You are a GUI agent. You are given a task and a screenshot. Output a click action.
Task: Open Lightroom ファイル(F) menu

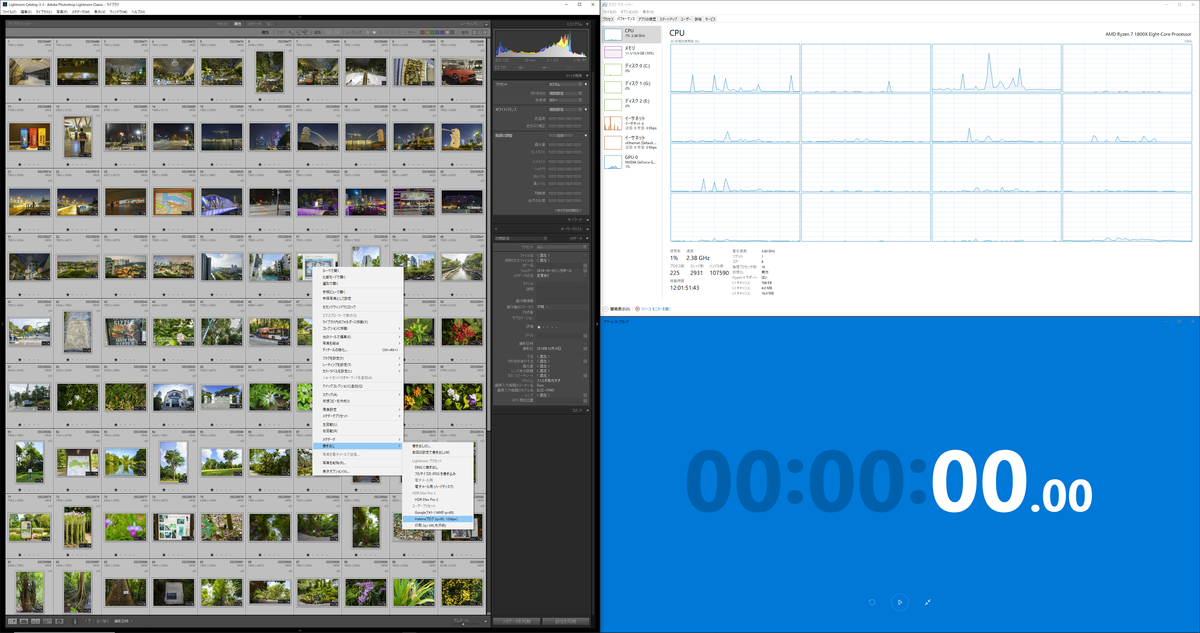pyautogui.click(x=11, y=11)
